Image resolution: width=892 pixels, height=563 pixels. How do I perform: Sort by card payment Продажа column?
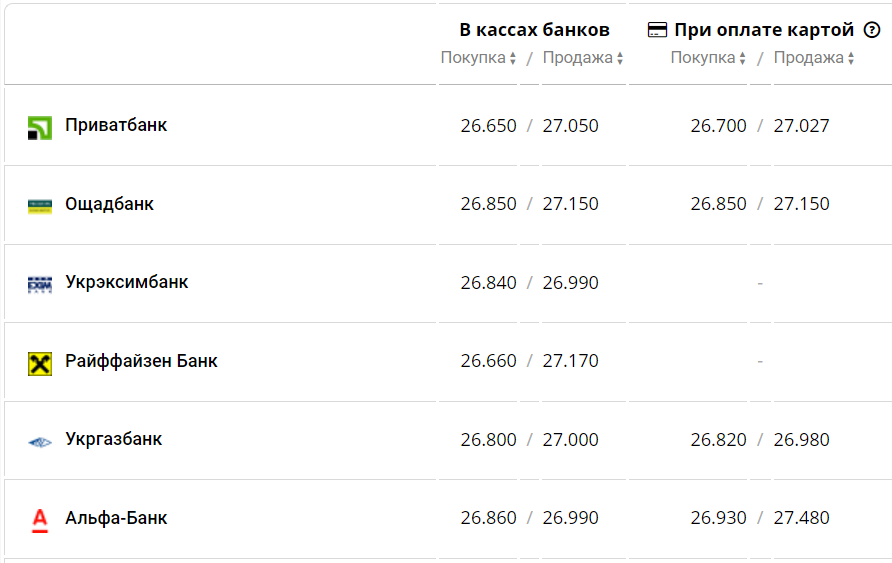click(813, 58)
